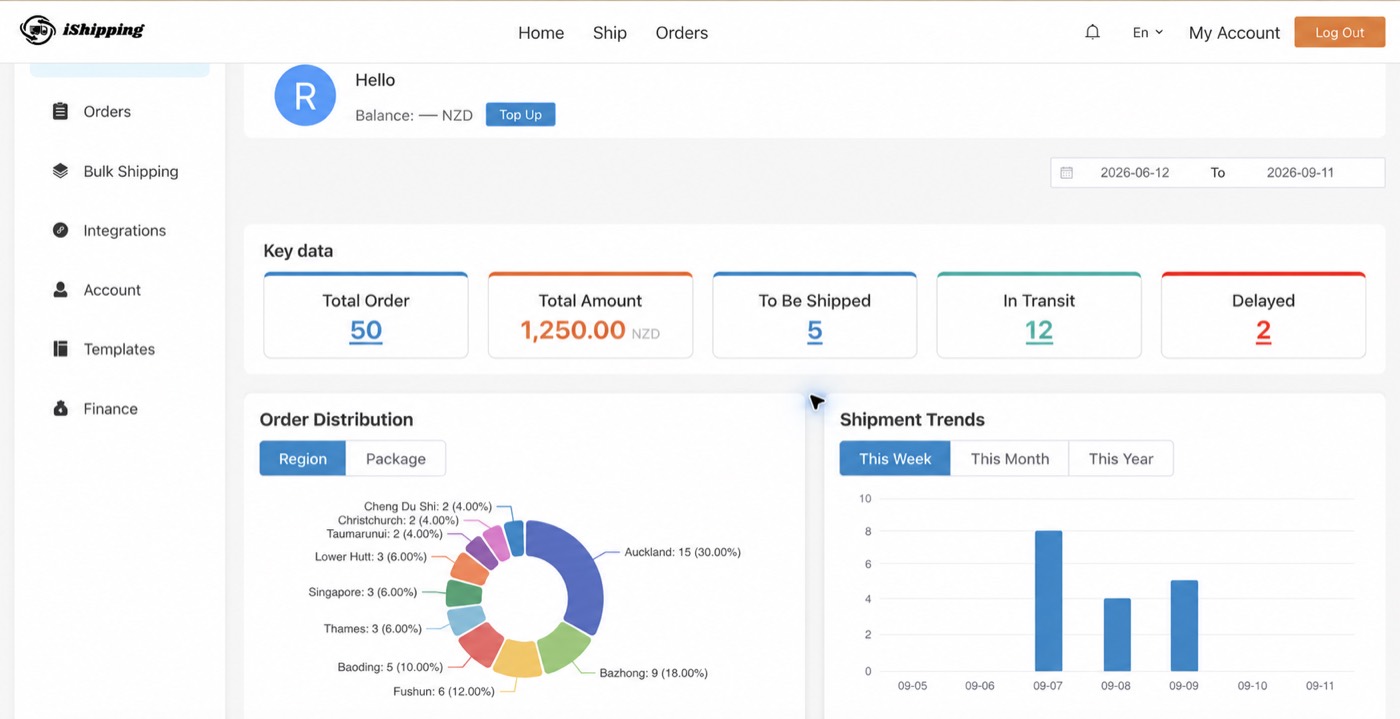Edit start date 2026-06-12

point(1134,172)
